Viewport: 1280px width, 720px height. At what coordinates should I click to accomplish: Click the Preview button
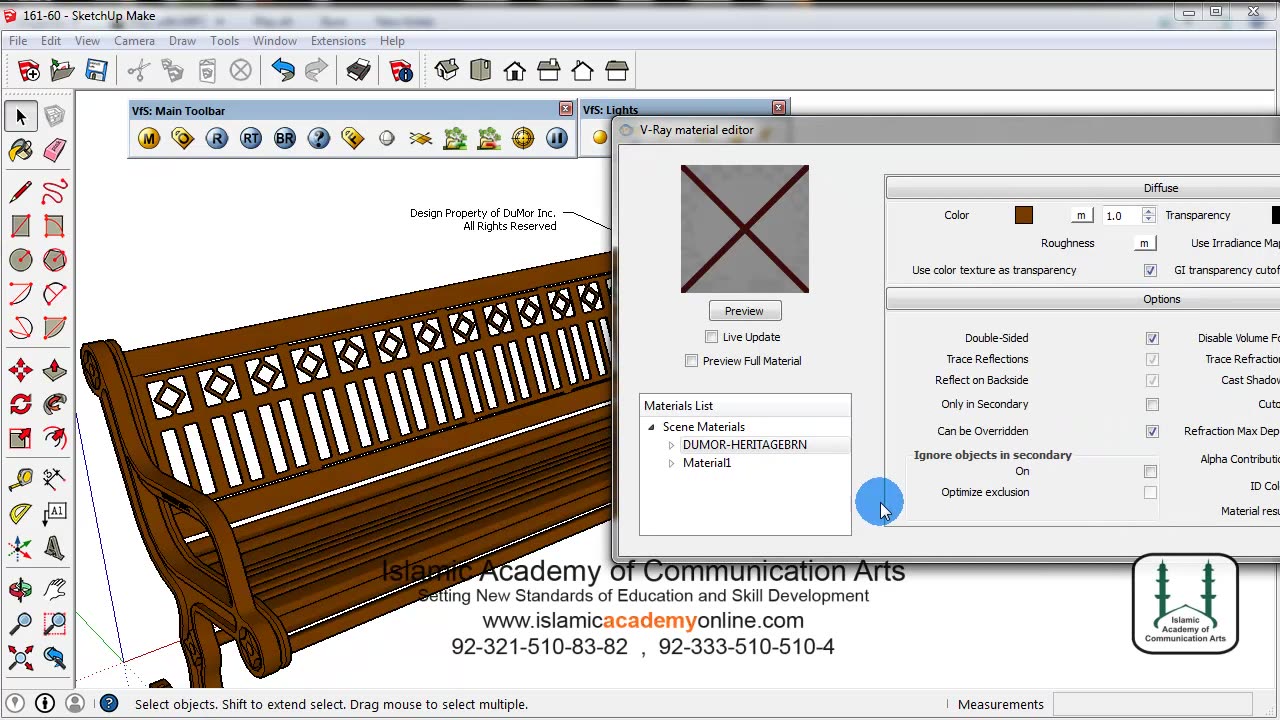[x=744, y=311]
